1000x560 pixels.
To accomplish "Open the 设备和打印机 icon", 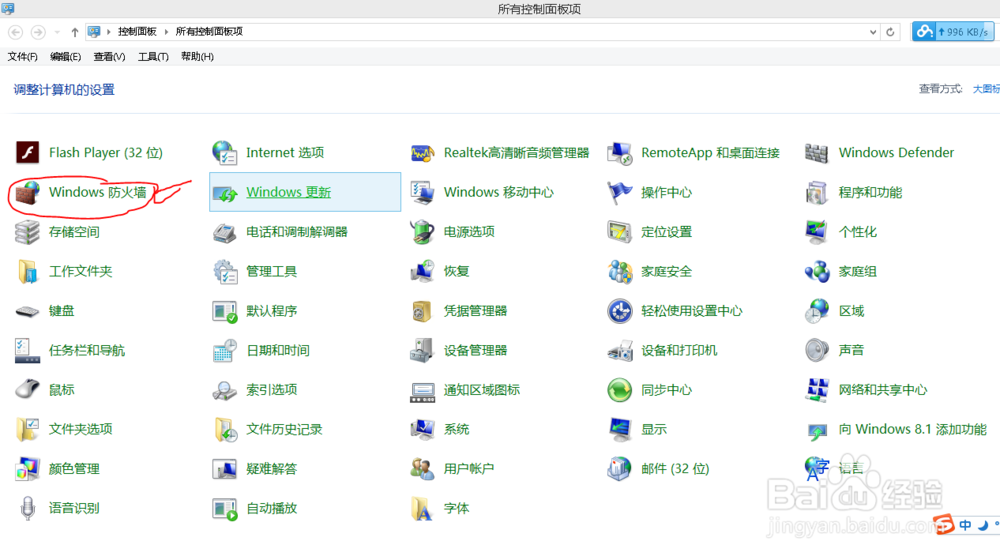I will 619,350.
